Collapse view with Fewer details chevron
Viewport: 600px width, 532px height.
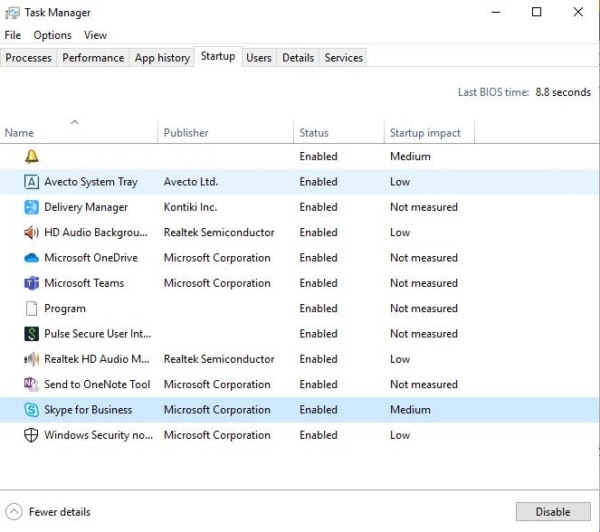tap(14, 512)
